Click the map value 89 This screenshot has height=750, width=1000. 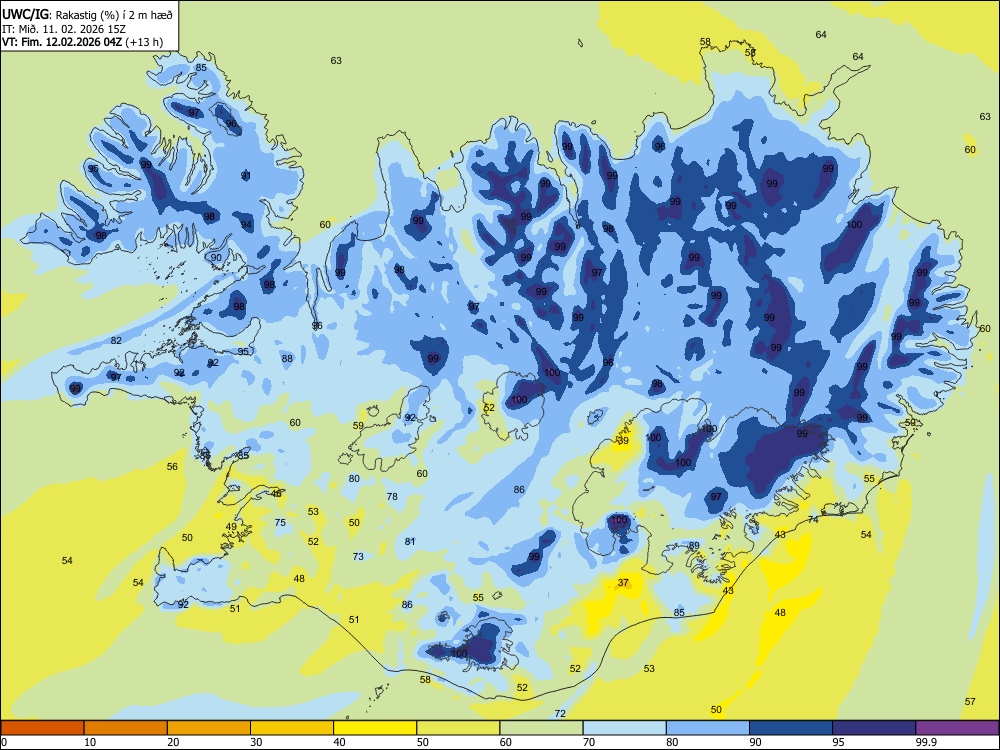click(x=695, y=545)
